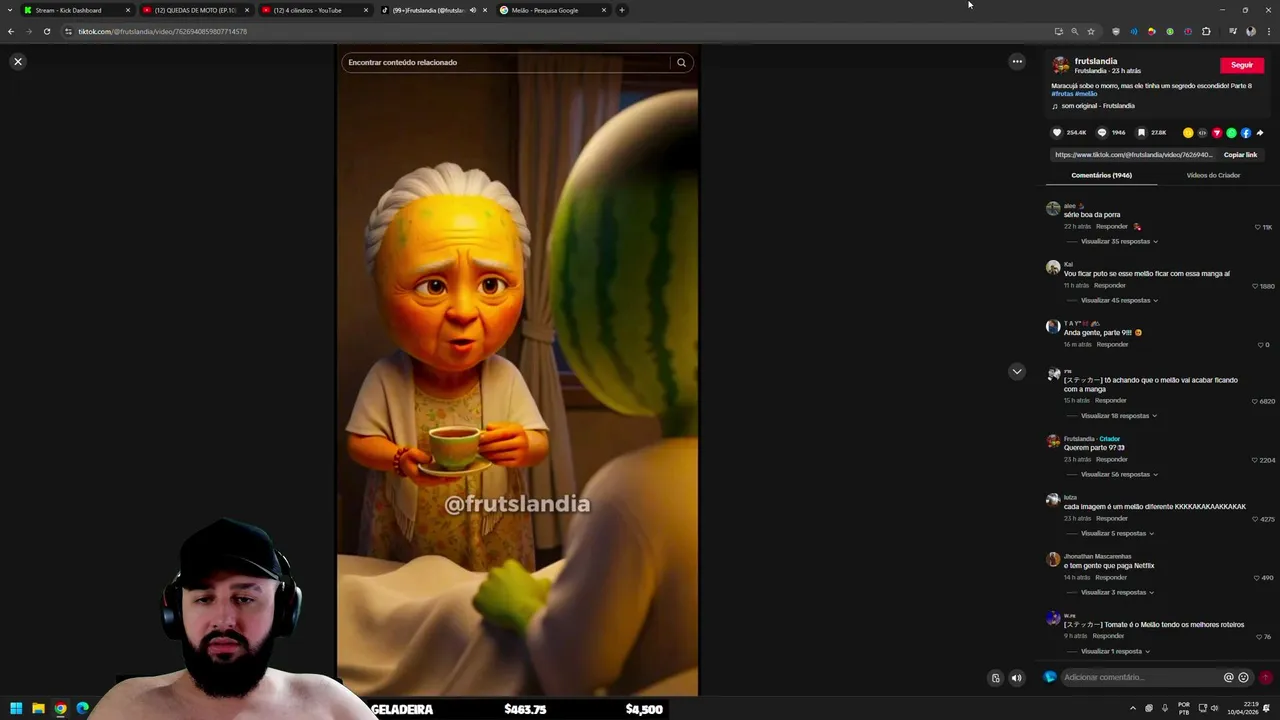Expand 5 replies under luiza's comment
This screenshot has height=720, width=1280.
(1117, 534)
